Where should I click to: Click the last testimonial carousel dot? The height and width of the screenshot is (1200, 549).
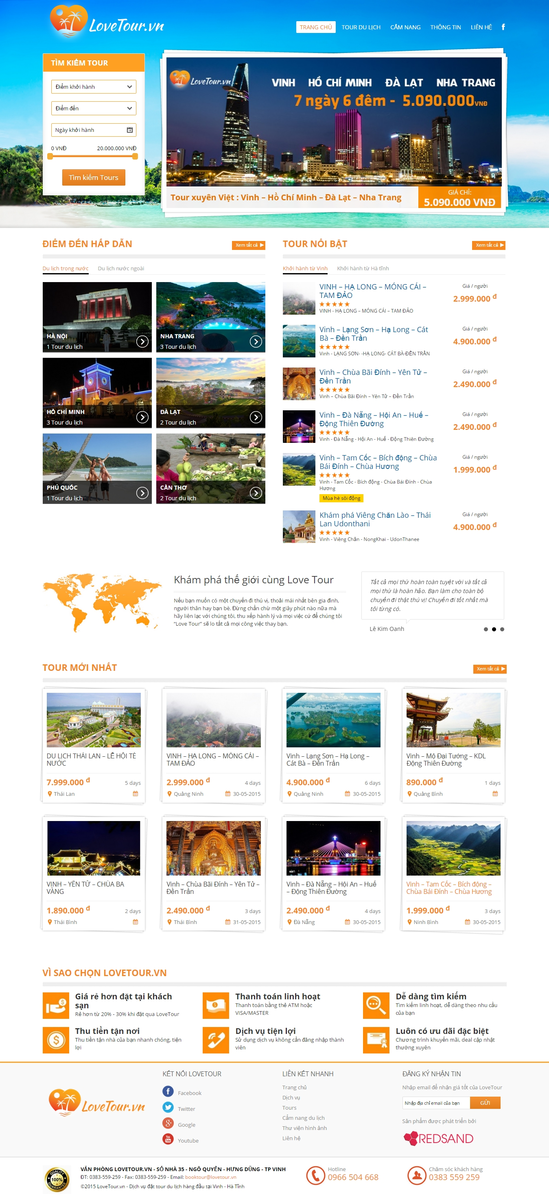[x=502, y=629]
